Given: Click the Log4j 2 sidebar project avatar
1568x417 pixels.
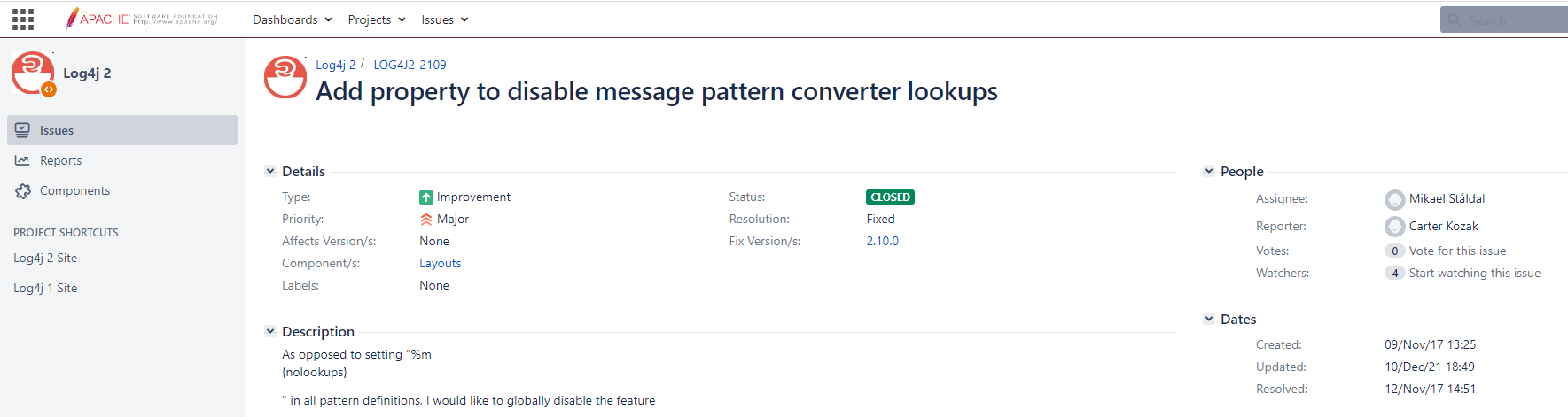Looking at the screenshot, I should [x=33, y=73].
